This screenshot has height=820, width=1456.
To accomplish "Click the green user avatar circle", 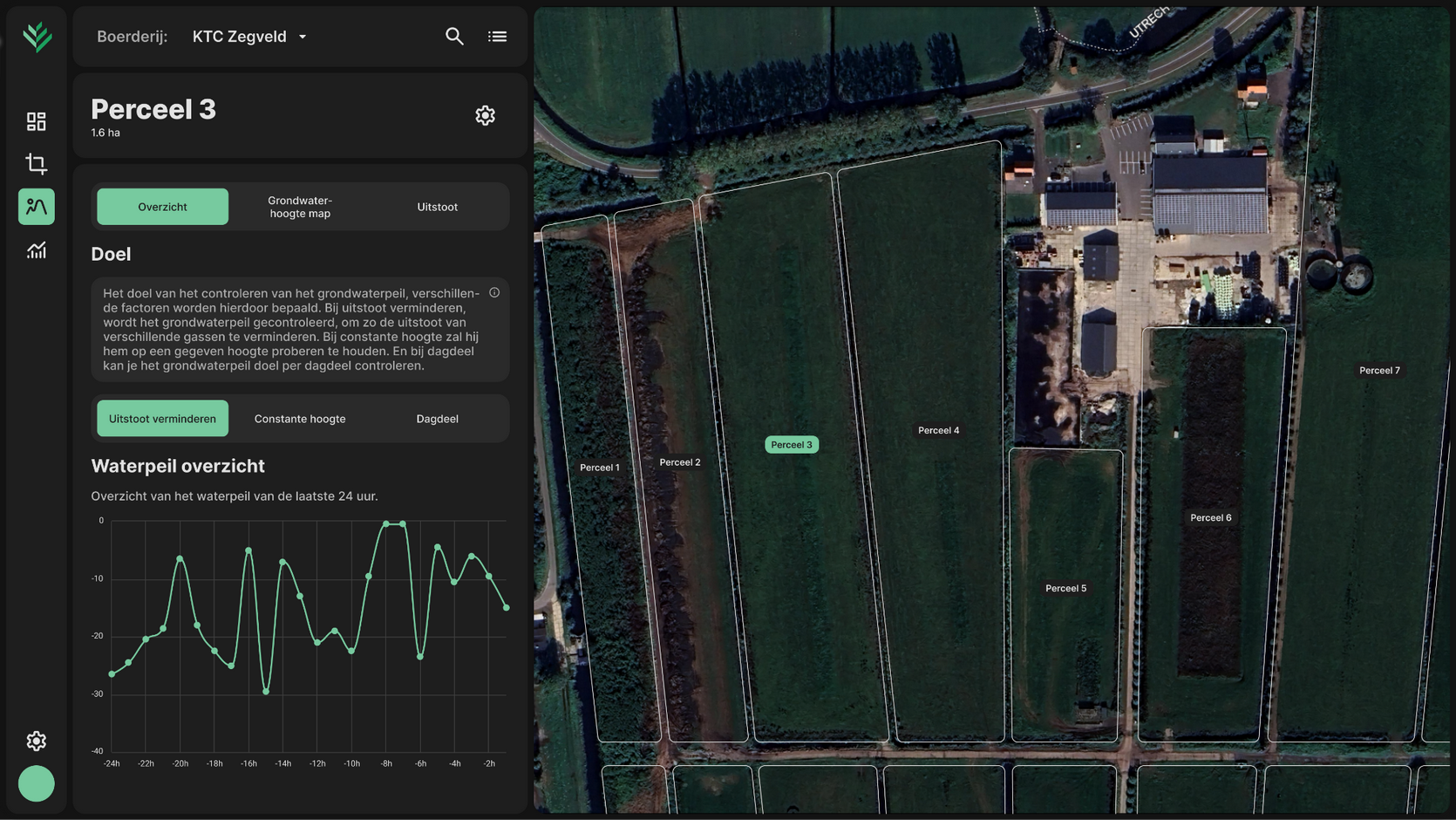I will [x=37, y=783].
